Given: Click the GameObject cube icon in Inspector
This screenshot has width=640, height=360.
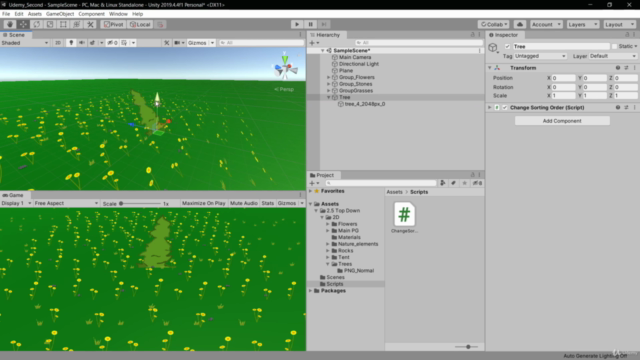Looking at the screenshot, I should coord(493,48).
